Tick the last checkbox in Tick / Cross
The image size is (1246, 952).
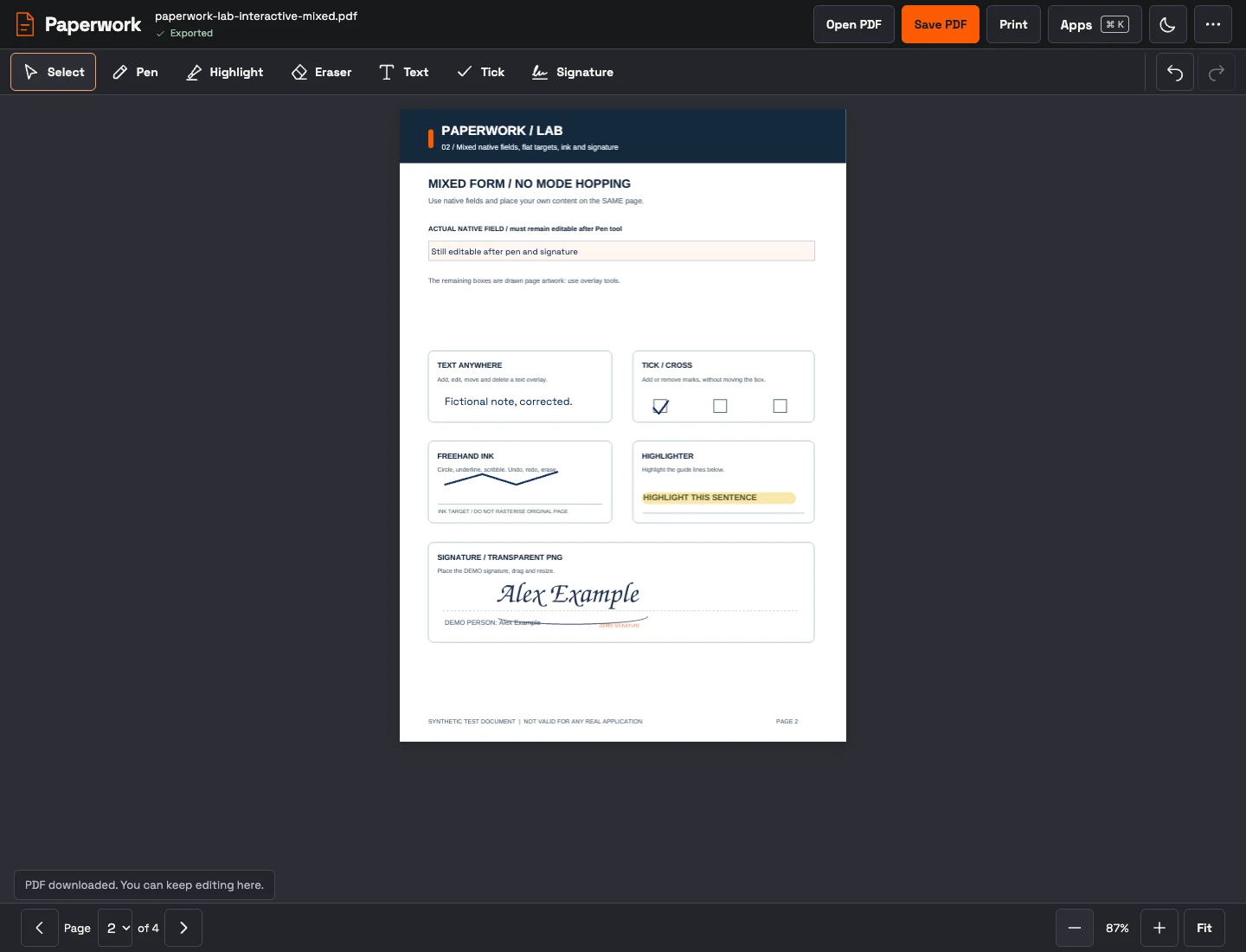780,406
